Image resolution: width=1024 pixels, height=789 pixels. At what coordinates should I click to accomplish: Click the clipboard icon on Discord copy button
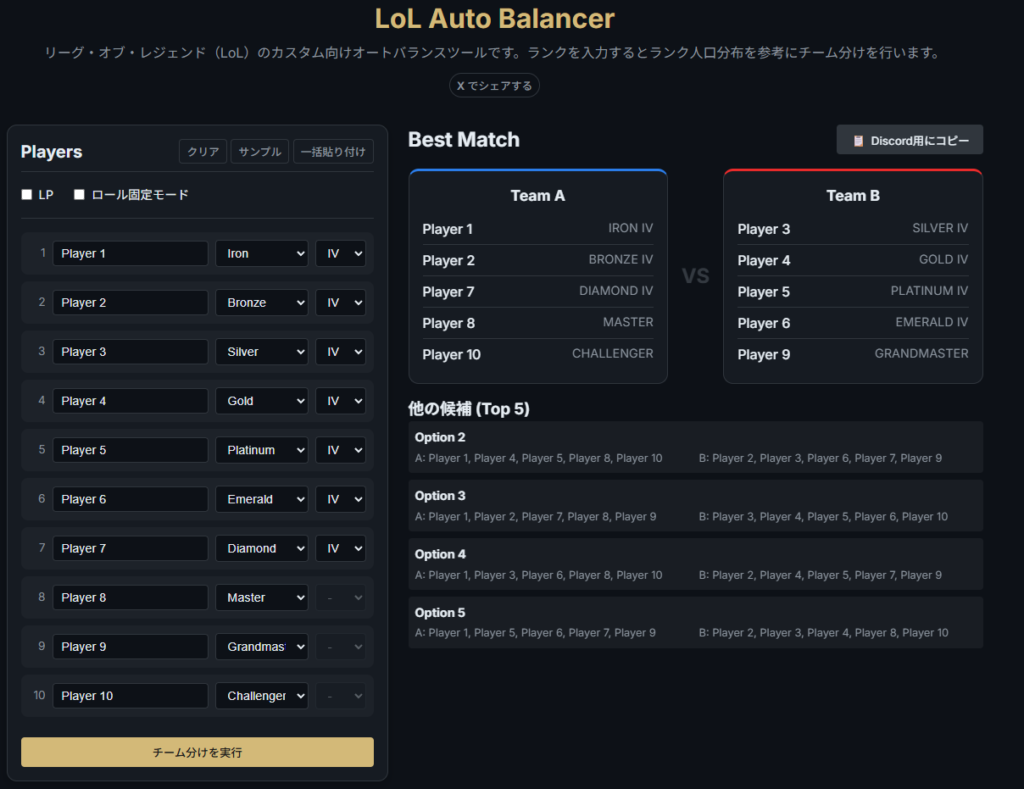(x=858, y=141)
